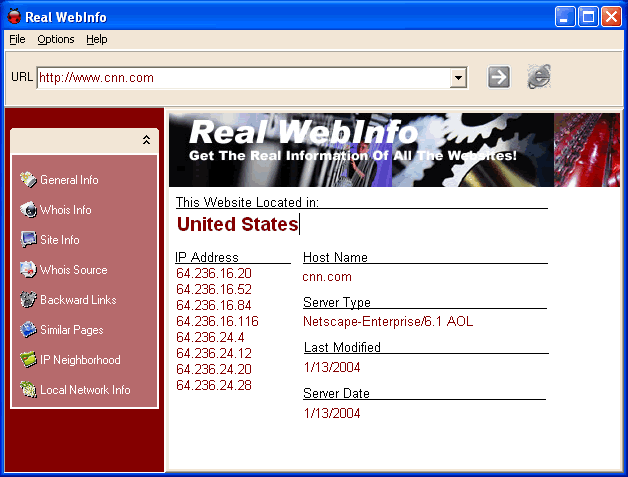
Task: Click the Host Name heading
Action: pyautogui.click(x=335, y=257)
